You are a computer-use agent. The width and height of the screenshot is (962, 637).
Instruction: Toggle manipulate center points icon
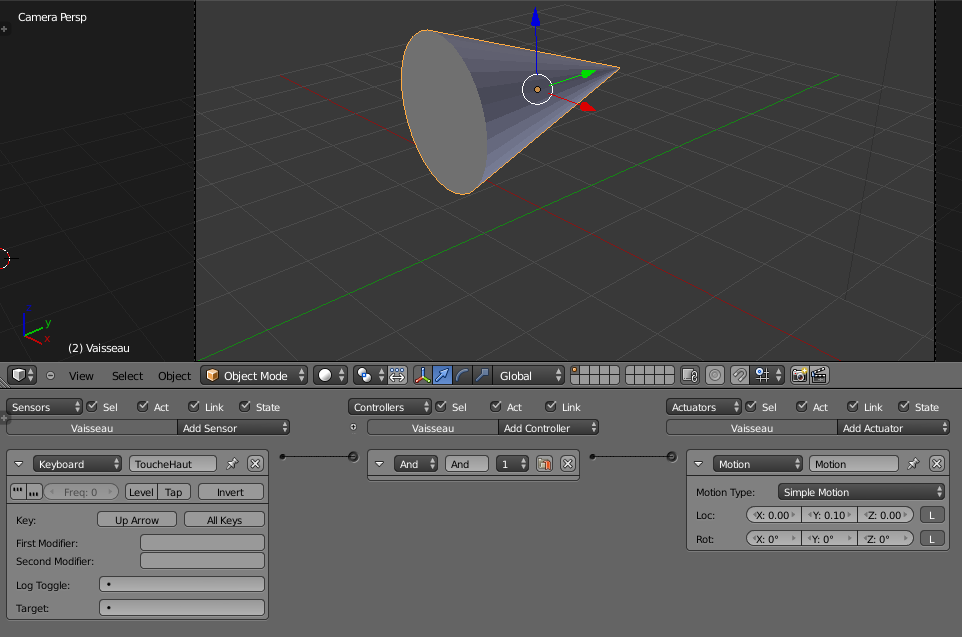click(398, 376)
